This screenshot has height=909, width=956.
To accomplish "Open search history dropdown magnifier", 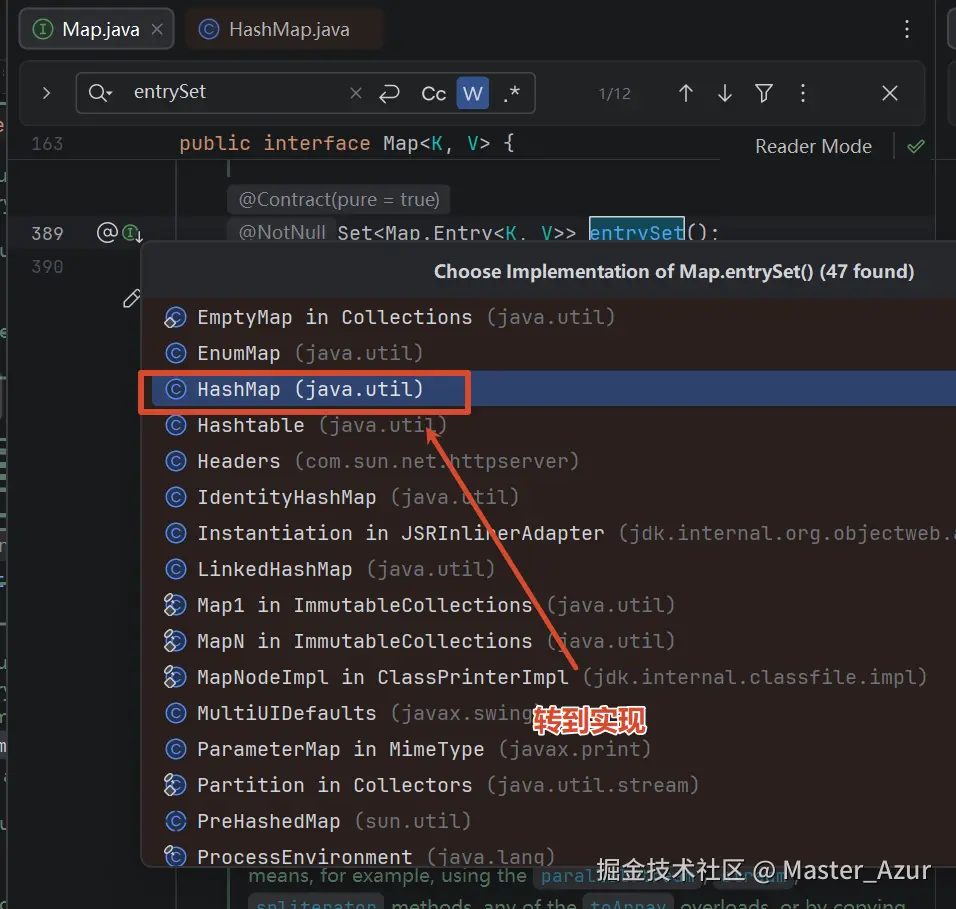I will tap(99, 93).
